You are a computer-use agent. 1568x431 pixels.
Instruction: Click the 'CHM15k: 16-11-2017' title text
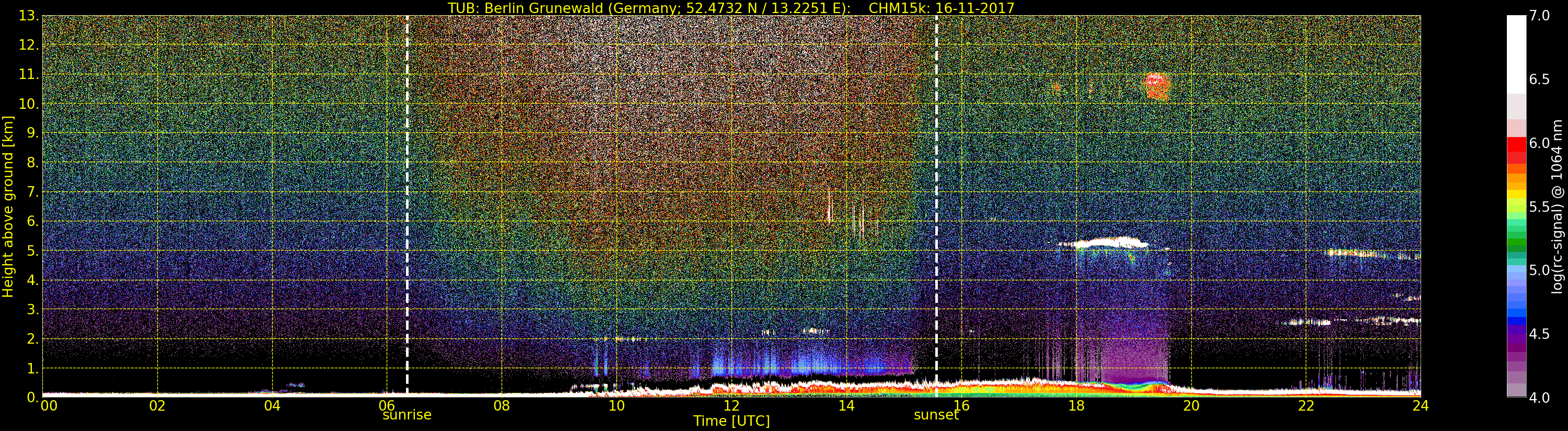point(942,8)
